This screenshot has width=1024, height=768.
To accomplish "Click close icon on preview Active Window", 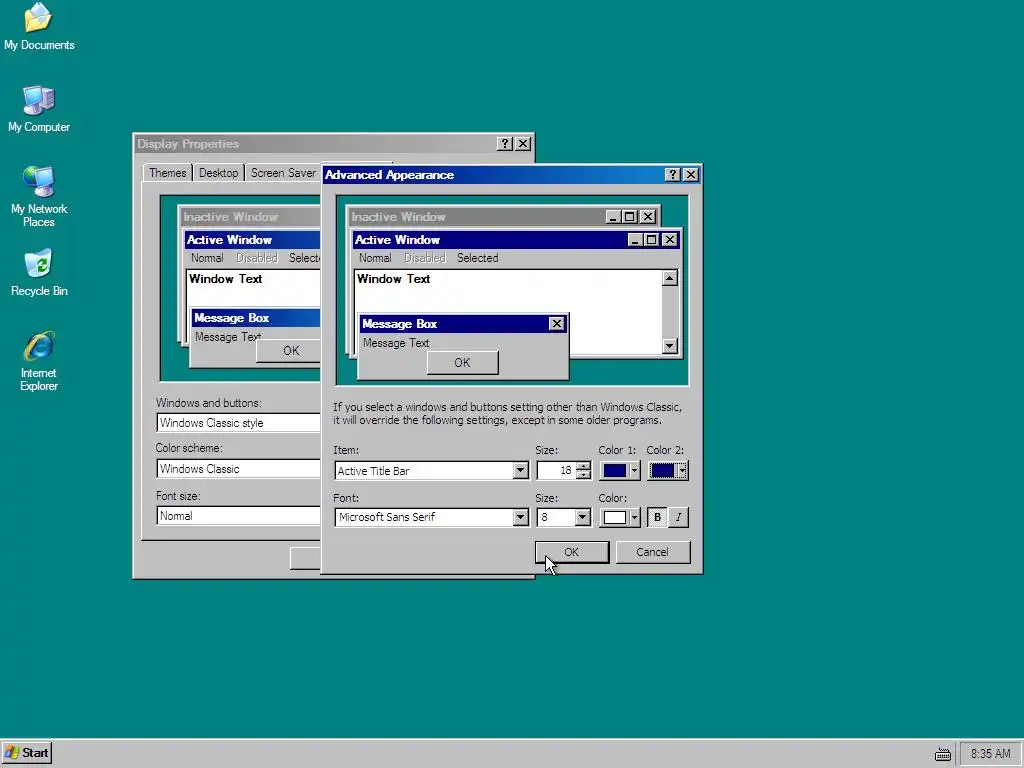I will tap(669, 240).
